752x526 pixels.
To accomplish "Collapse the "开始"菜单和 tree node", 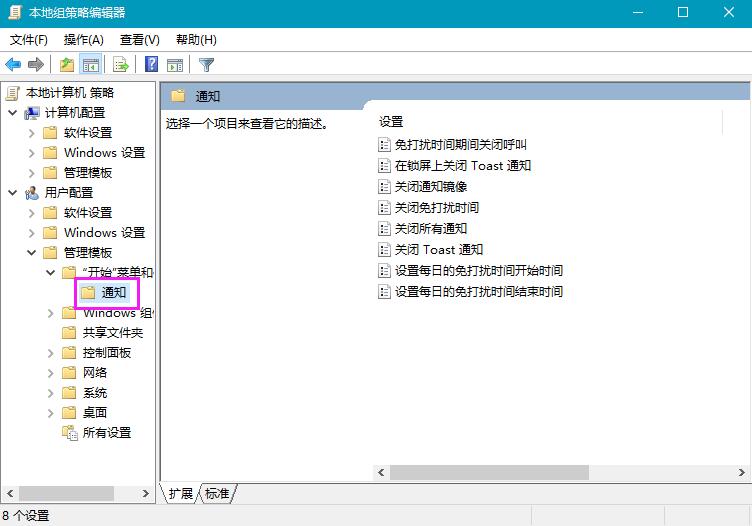I will pos(50,273).
